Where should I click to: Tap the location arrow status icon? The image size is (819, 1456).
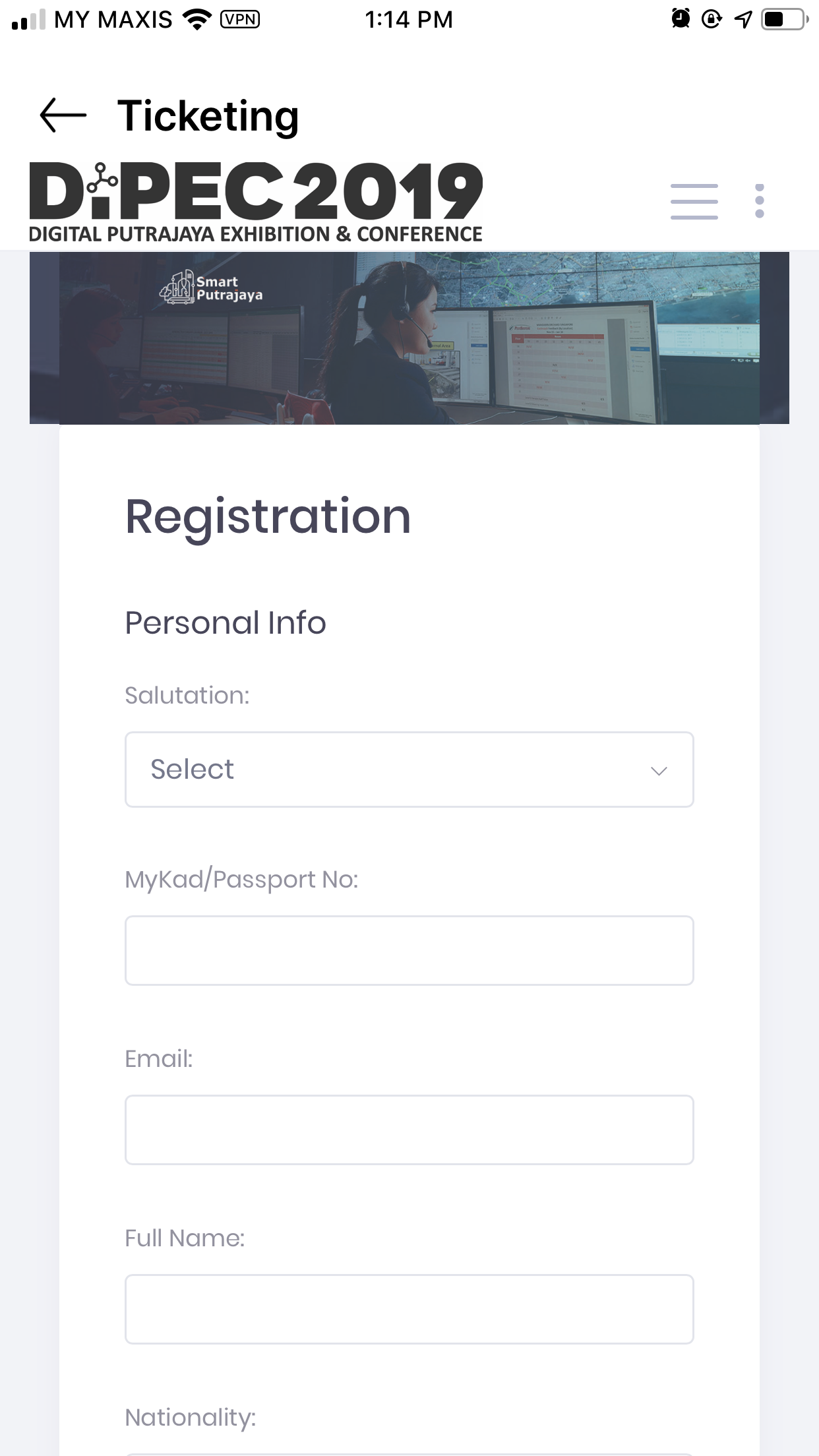(x=743, y=20)
